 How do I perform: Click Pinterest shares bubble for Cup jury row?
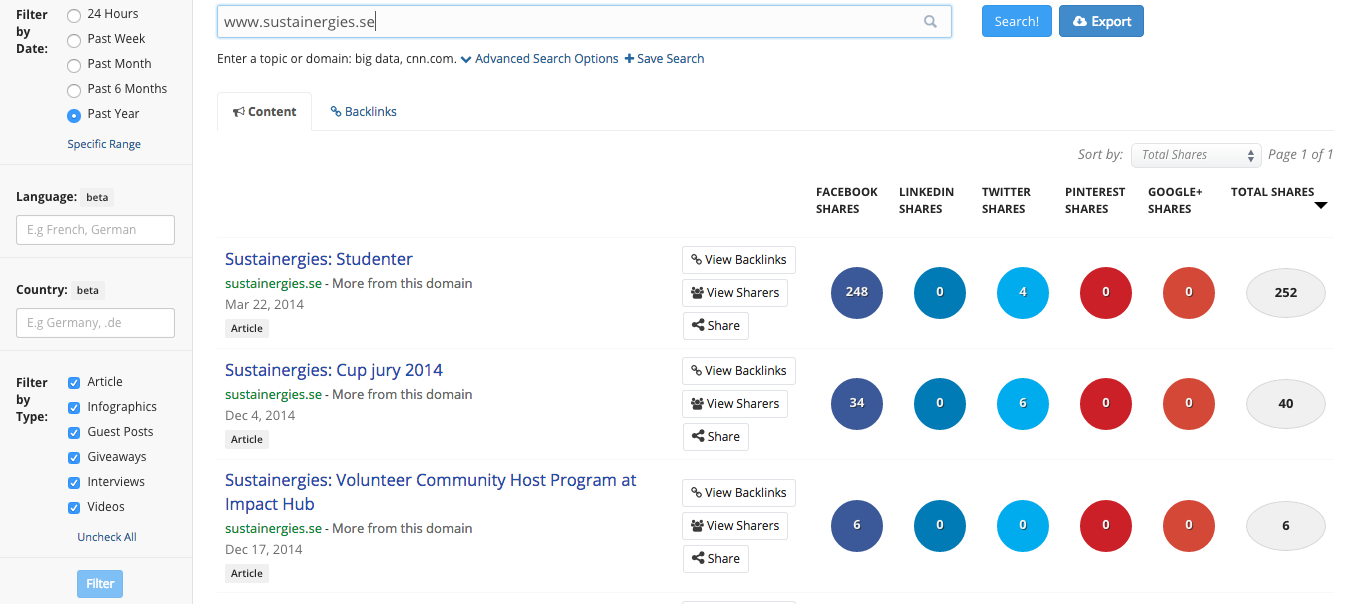[1106, 403]
